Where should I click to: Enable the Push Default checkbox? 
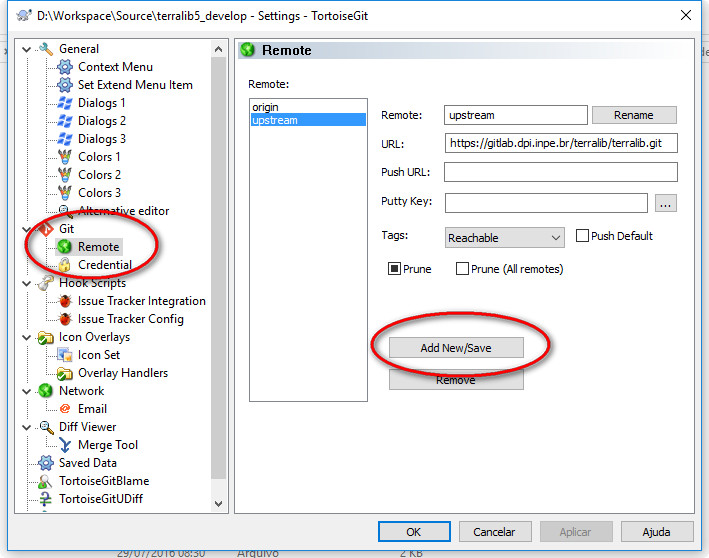[x=583, y=236]
